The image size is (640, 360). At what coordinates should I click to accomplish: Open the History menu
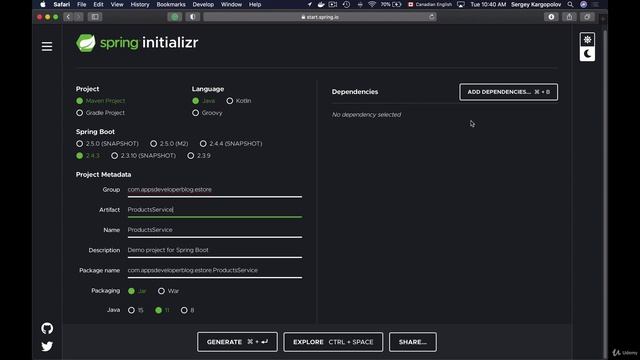tap(140, 4)
